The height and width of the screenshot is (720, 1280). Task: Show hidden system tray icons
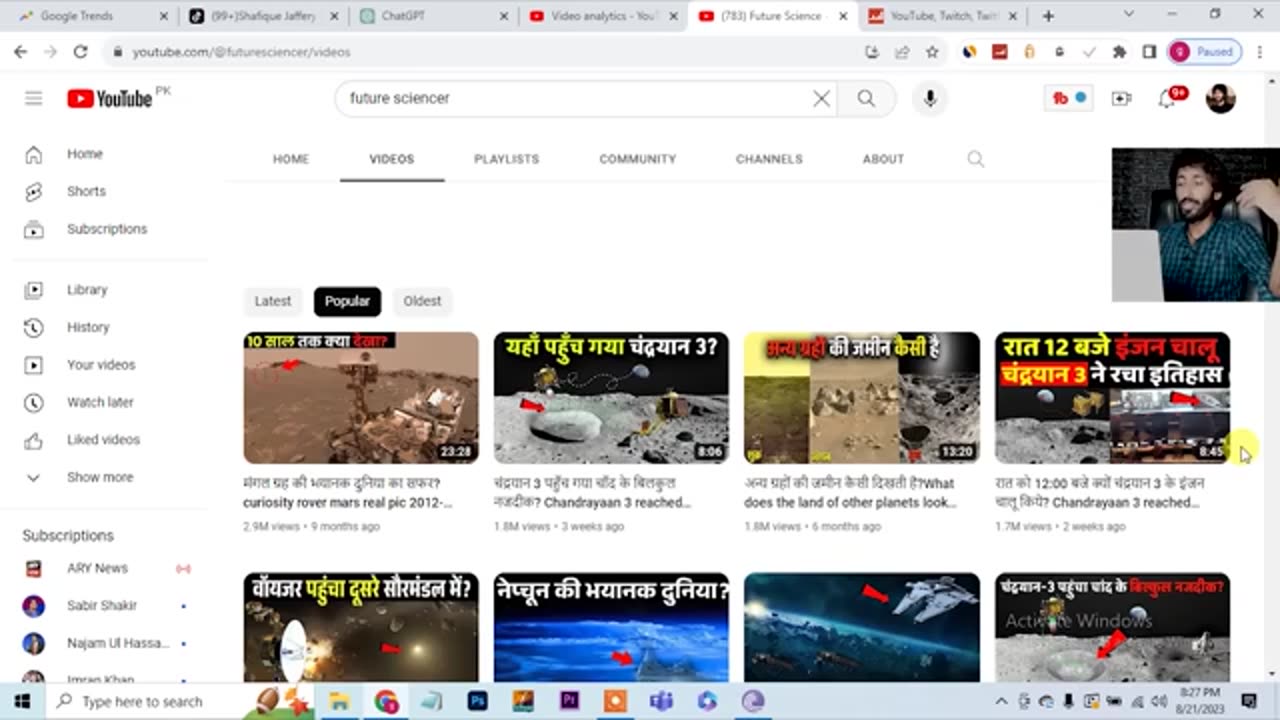click(1001, 701)
